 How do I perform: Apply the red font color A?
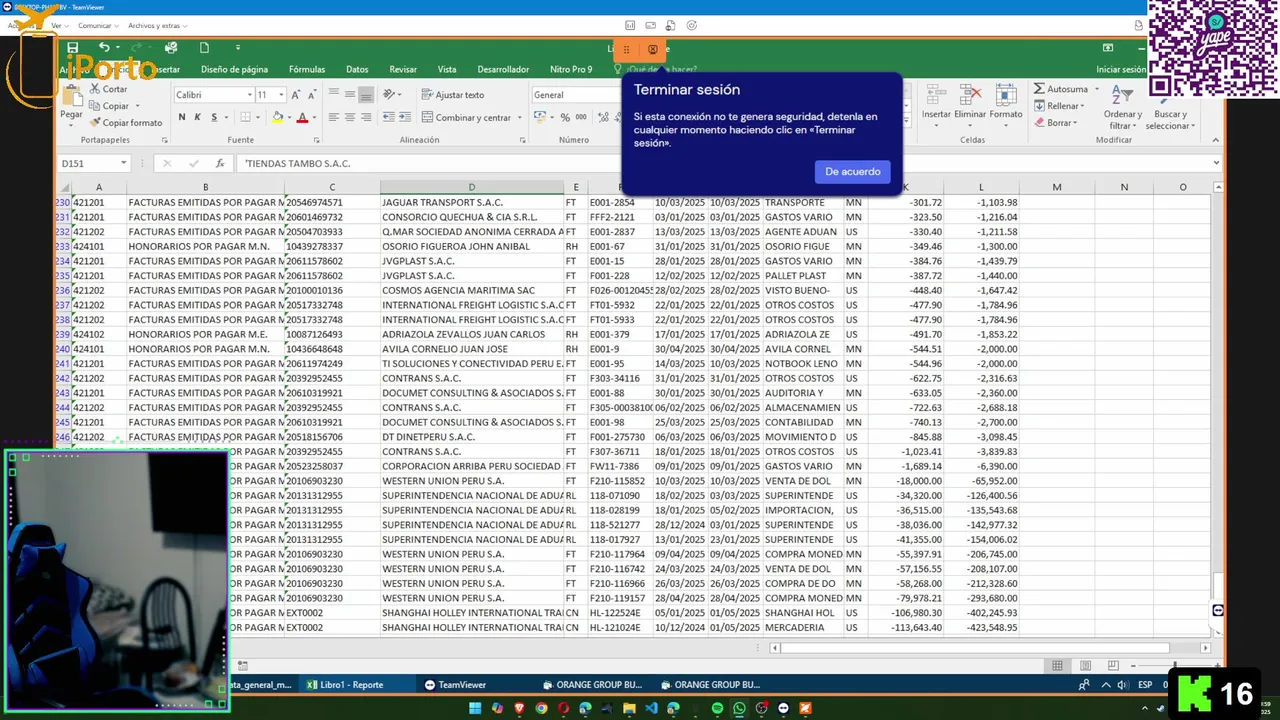click(302, 117)
